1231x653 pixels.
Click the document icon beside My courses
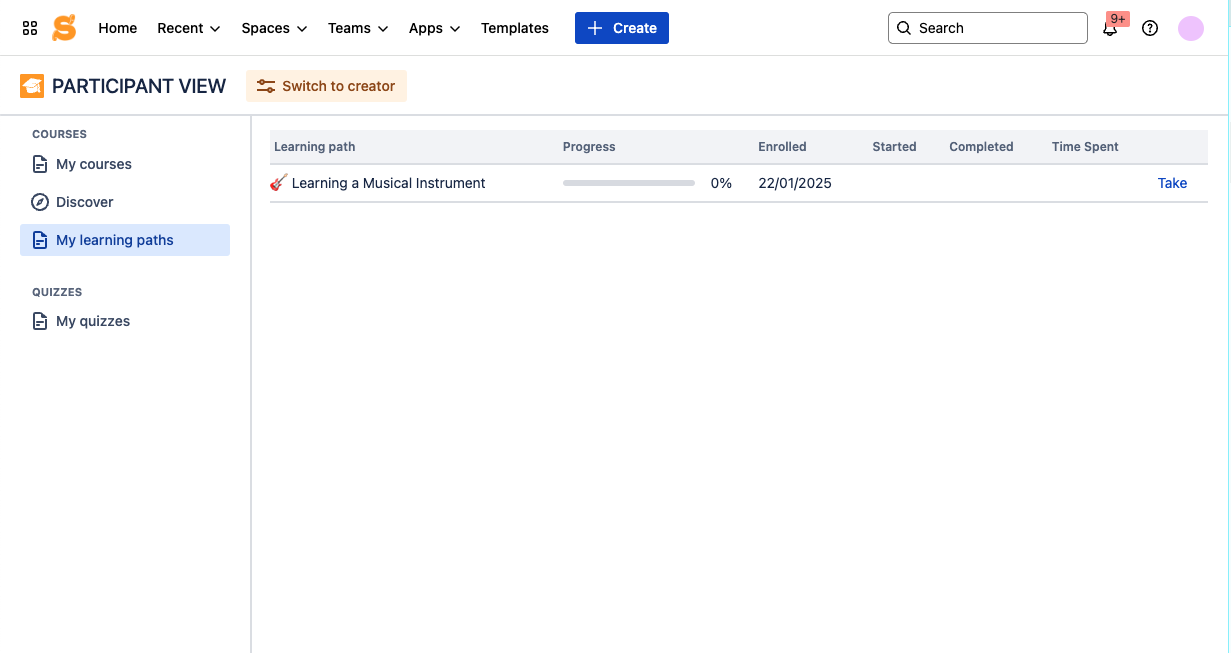(x=40, y=164)
